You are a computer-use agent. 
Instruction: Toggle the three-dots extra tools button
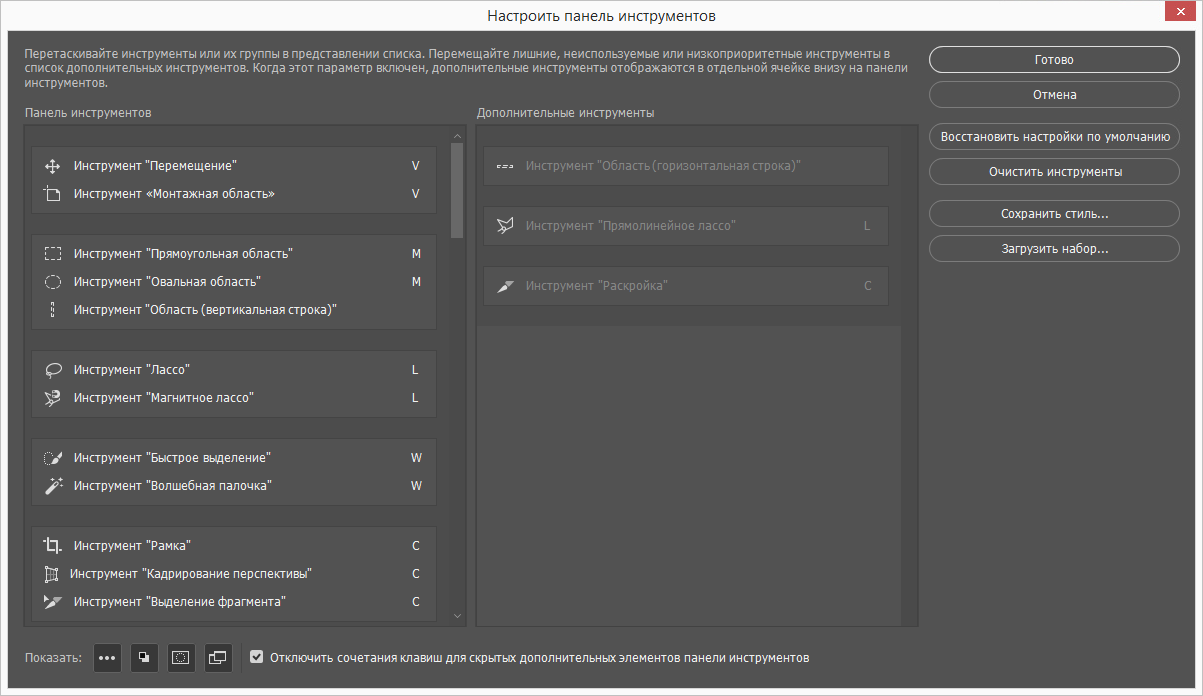107,658
